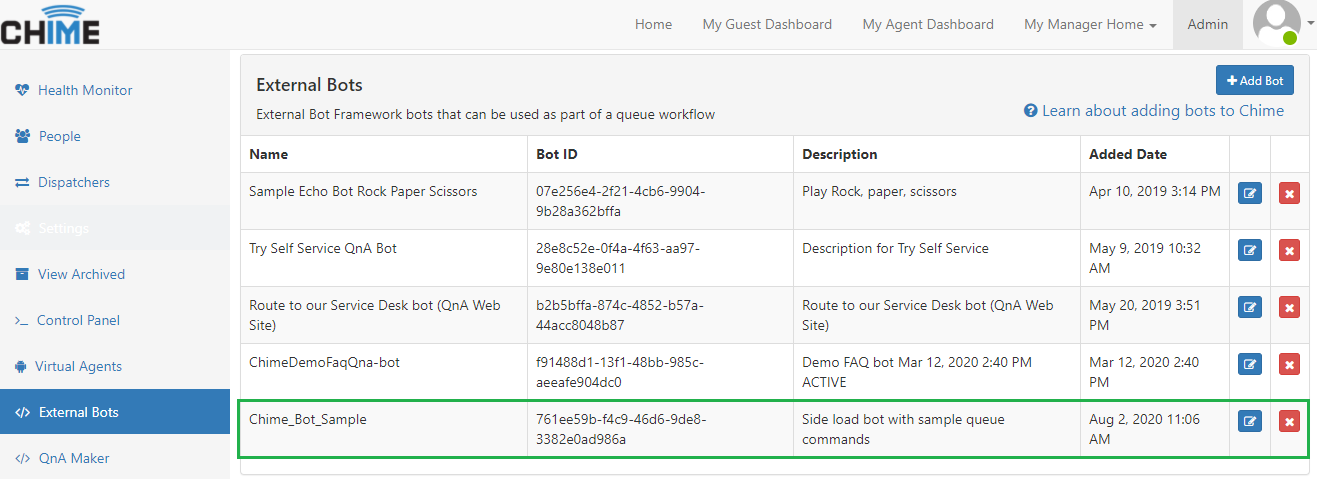Image resolution: width=1317 pixels, height=479 pixels.
Task: Click the View Archived box icon
Action: click(22, 274)
